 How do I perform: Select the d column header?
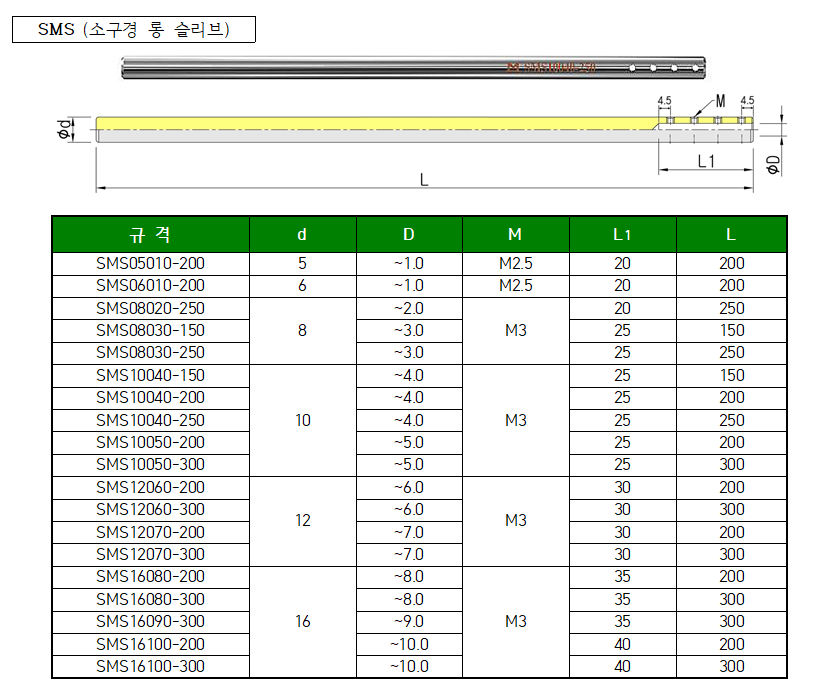click(302, 234)
